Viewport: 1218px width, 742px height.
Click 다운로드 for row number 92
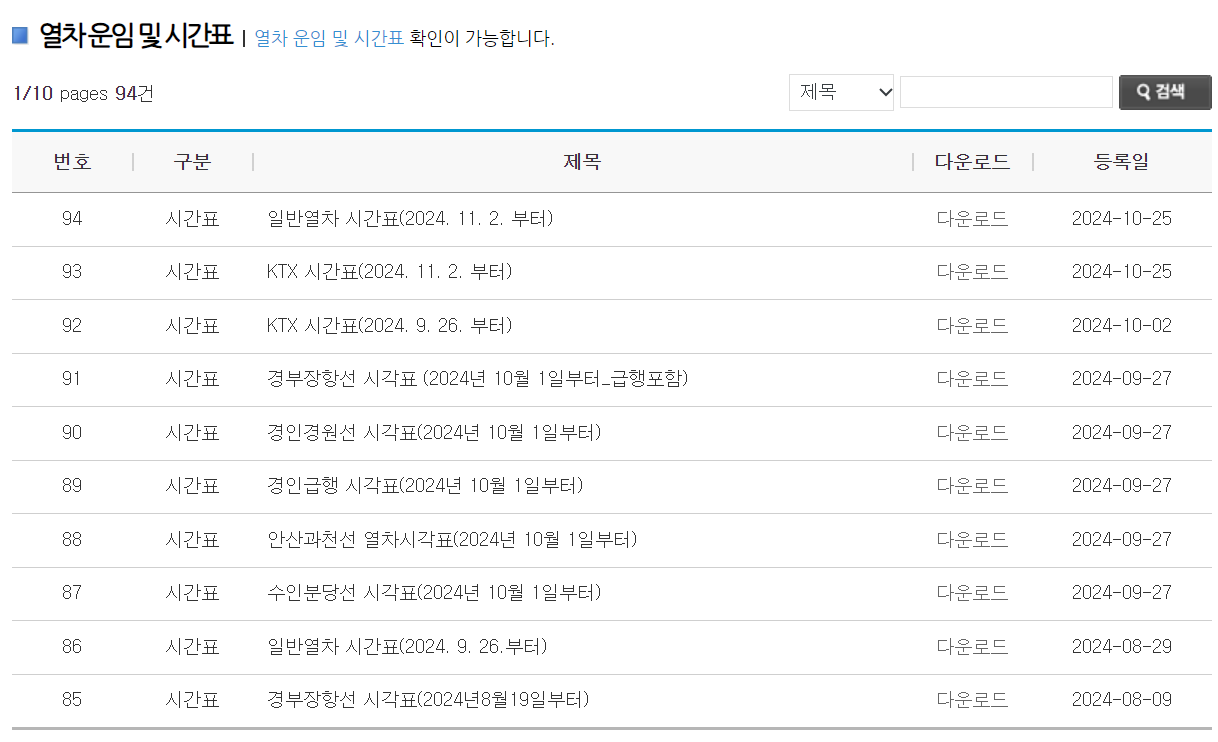972,325
